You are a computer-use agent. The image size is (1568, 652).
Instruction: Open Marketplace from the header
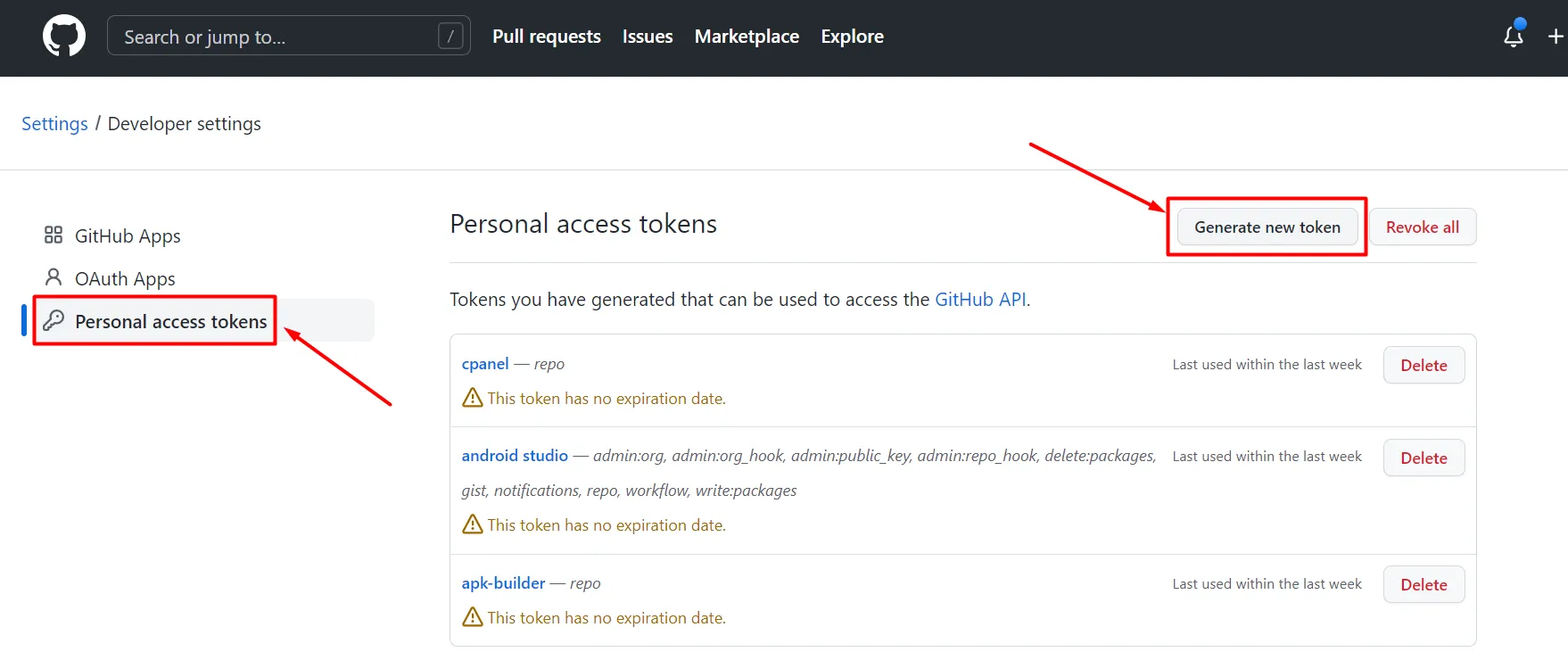(x=747, y=37)
